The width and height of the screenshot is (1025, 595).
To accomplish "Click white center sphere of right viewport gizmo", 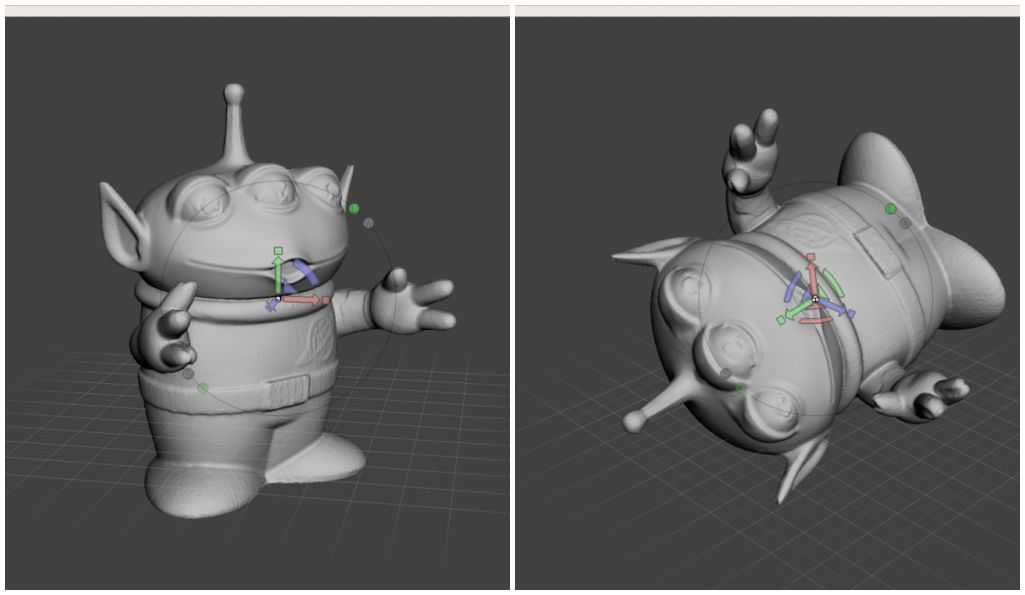I will click(815, 299).
